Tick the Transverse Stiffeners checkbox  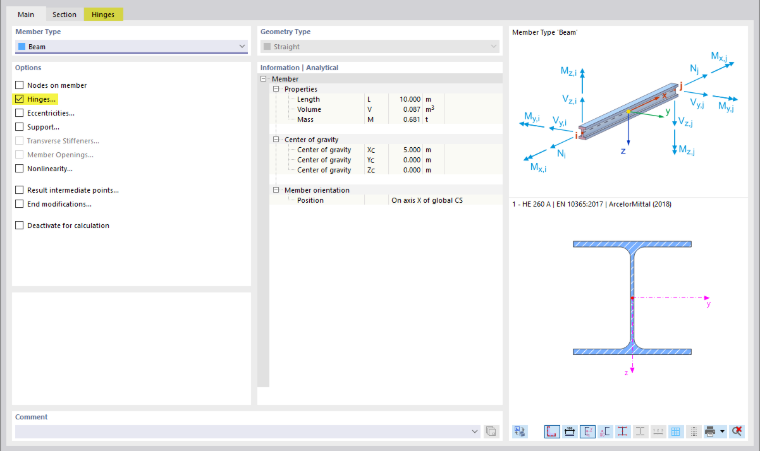(19, 141)
